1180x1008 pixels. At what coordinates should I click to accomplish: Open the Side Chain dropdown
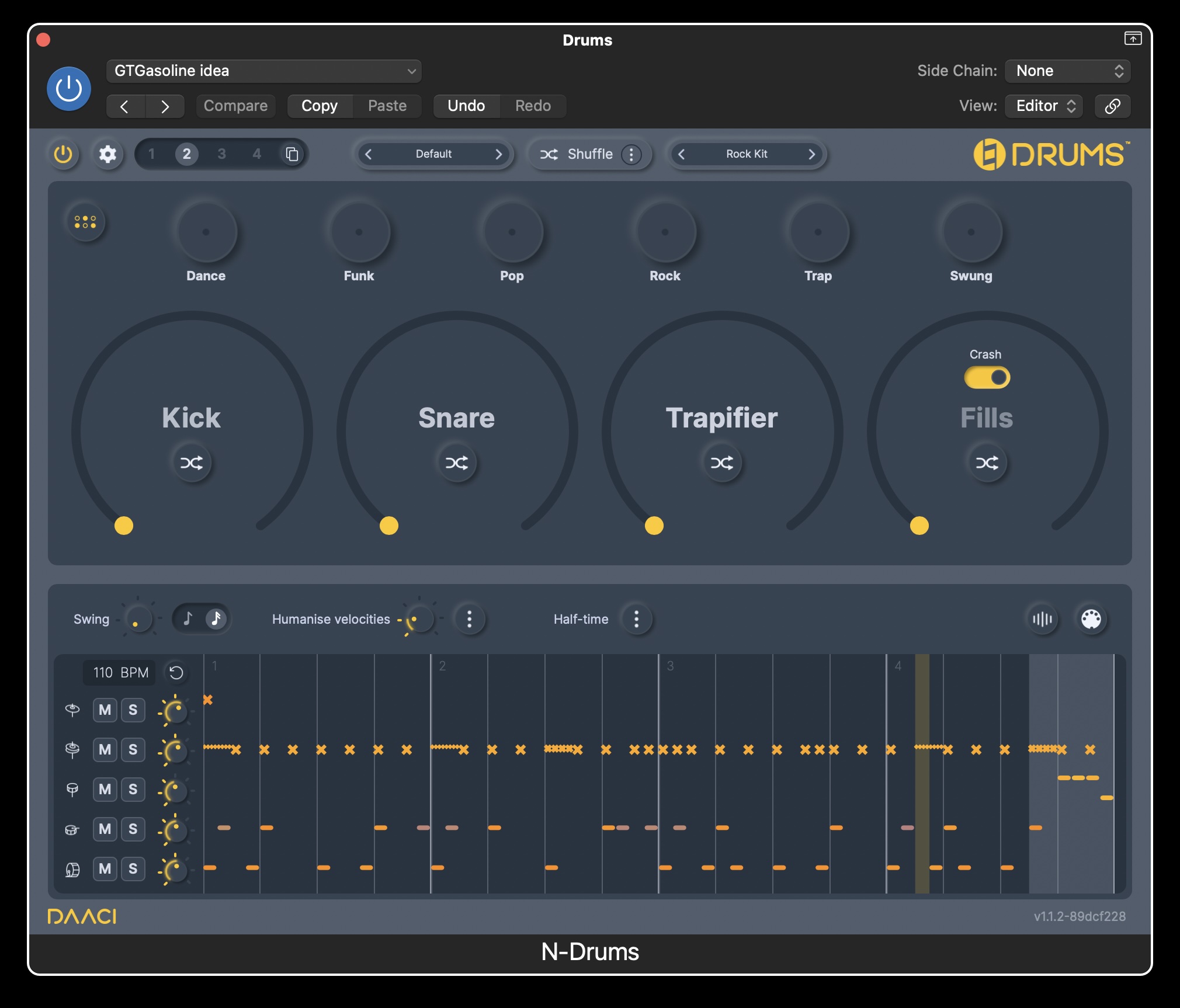click(x=1067, y=71)
